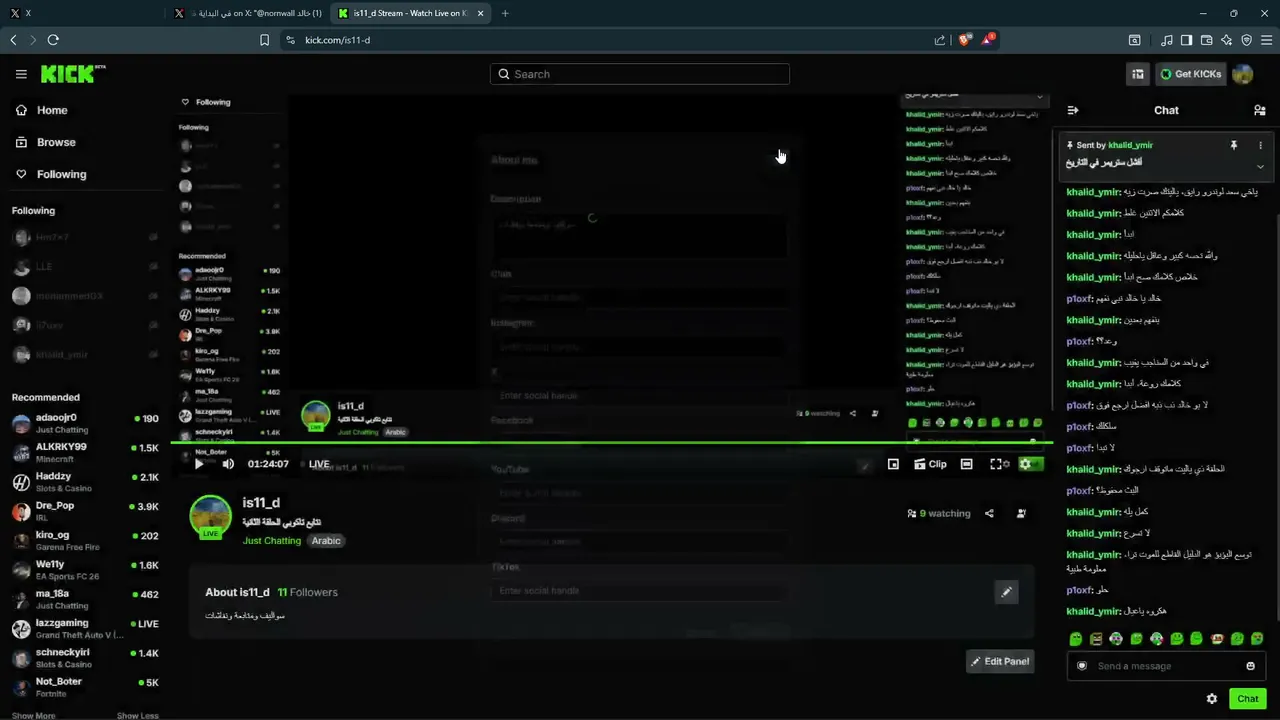Click the Edit Panel button
Viewport: 1280px width, 720px height.
[x=1000, y=661]
